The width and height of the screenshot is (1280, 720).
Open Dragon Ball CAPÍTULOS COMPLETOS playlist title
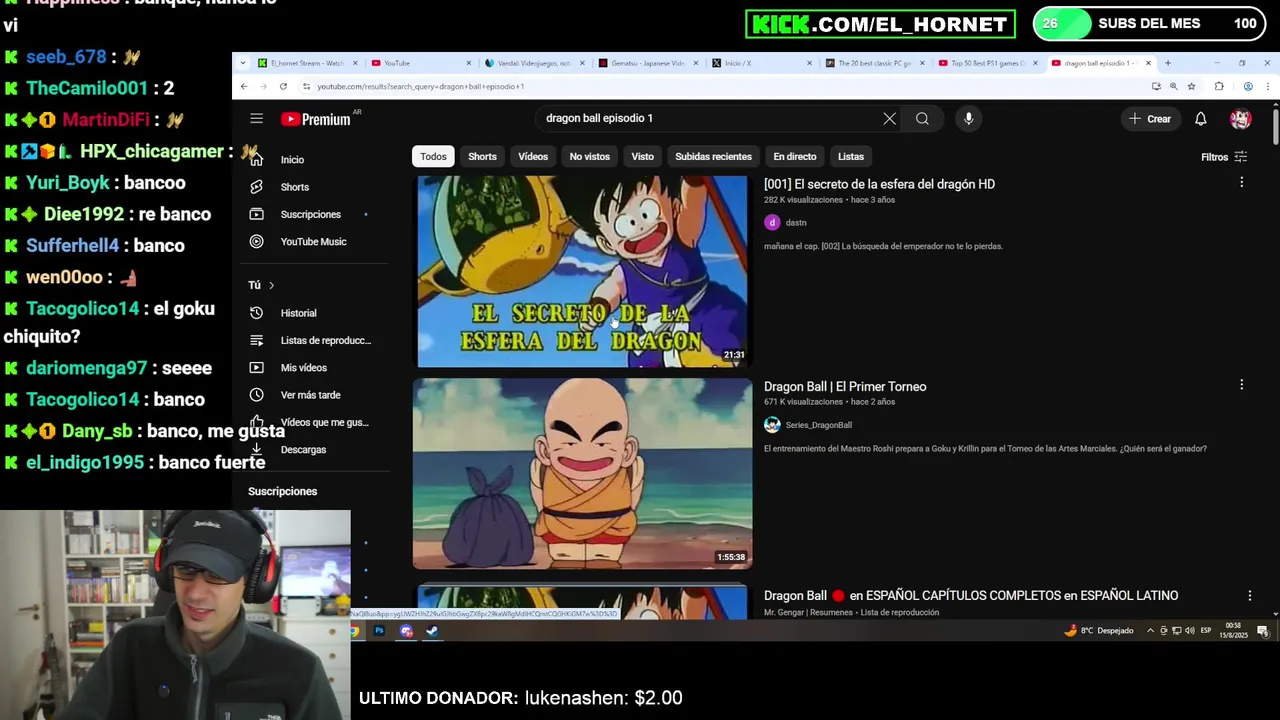pyautogui.click(x=971, y=596)
